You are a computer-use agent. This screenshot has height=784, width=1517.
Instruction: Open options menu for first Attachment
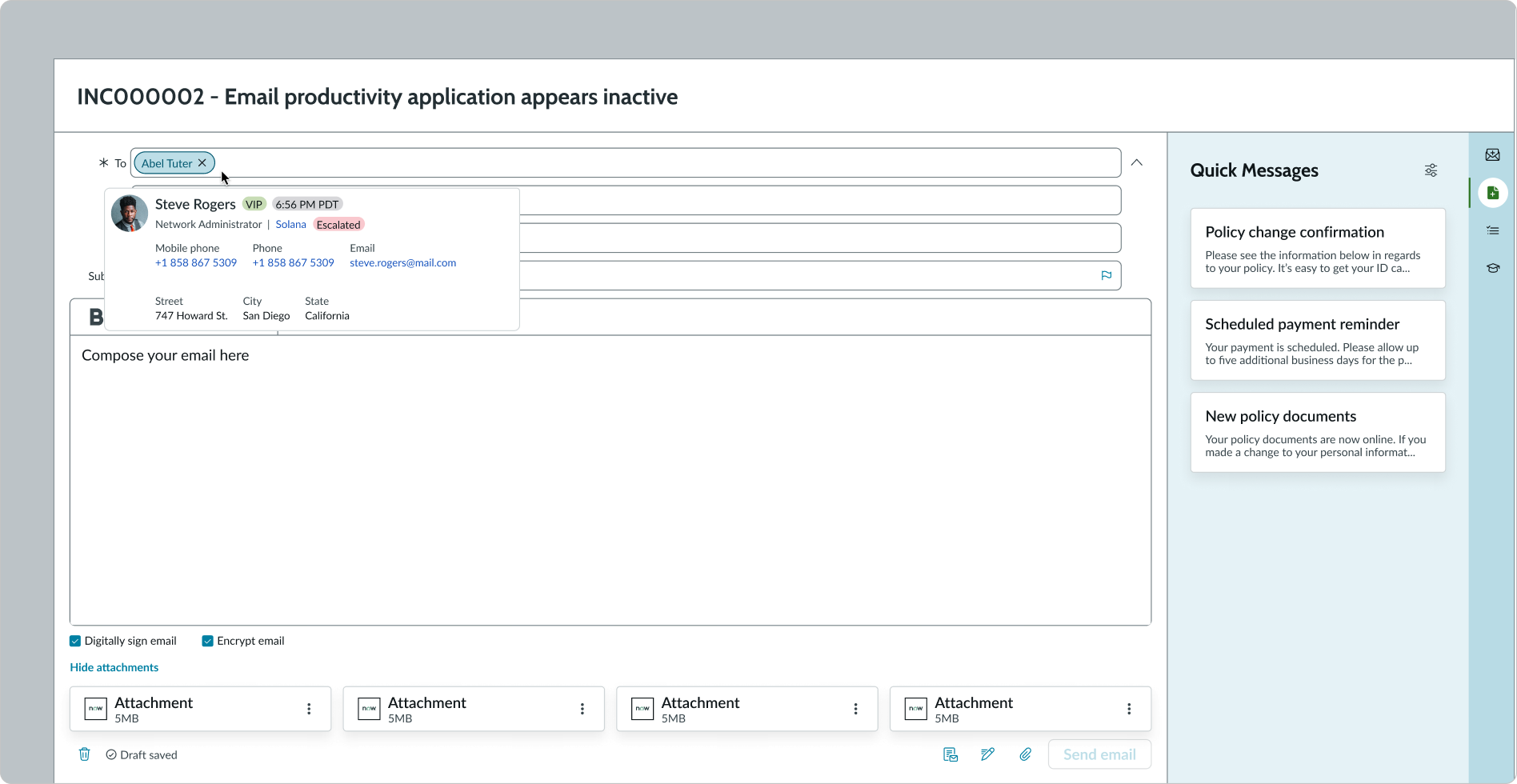[x=309, y=709]
